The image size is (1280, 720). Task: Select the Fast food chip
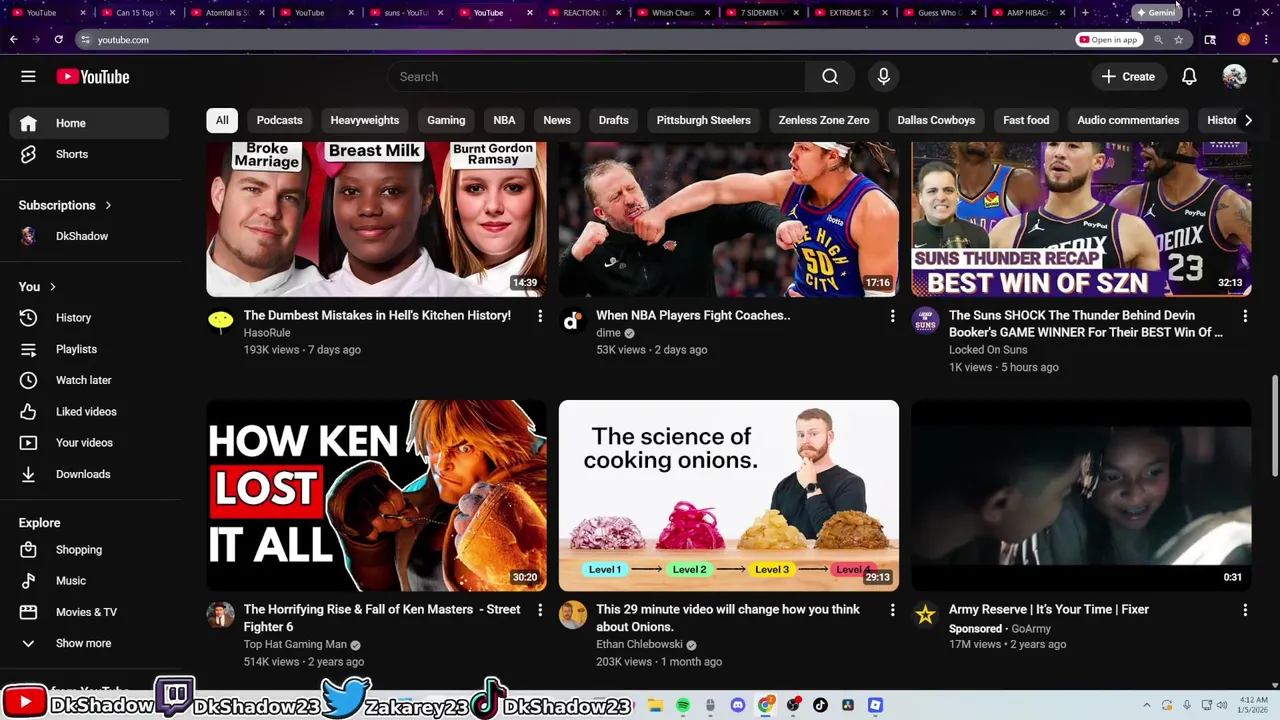pos(1026,120)
